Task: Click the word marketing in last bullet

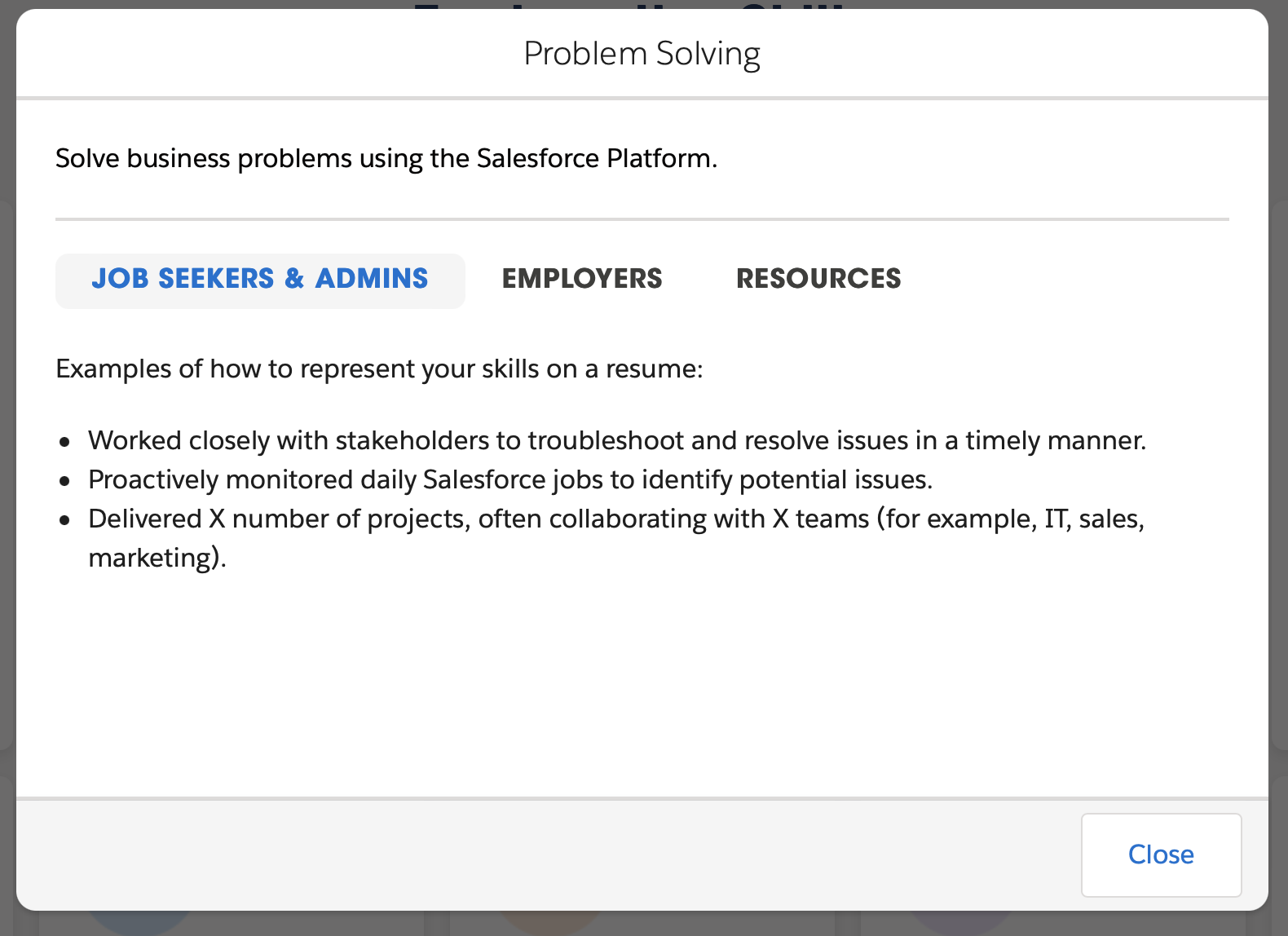Action: 151,559
